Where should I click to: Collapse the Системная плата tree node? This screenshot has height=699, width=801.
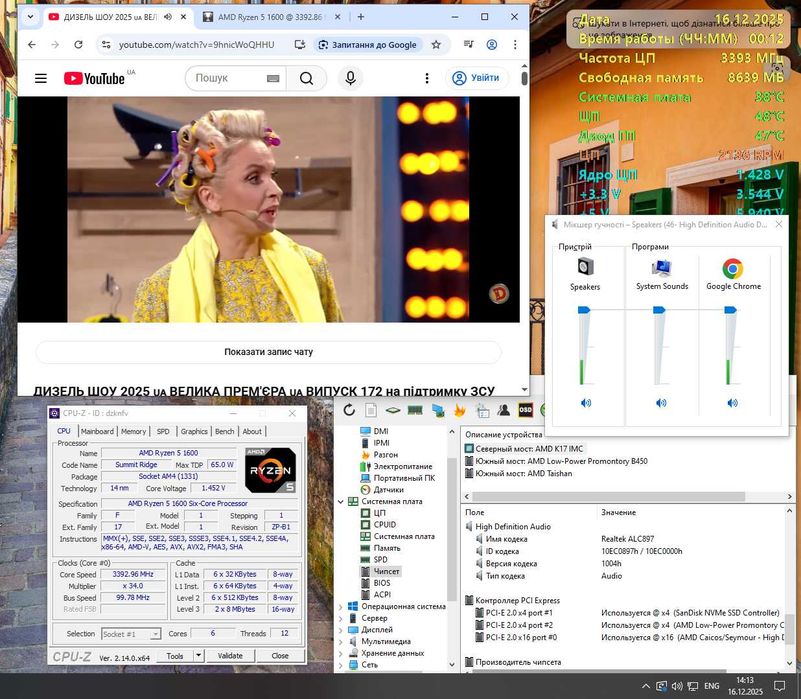340,502
